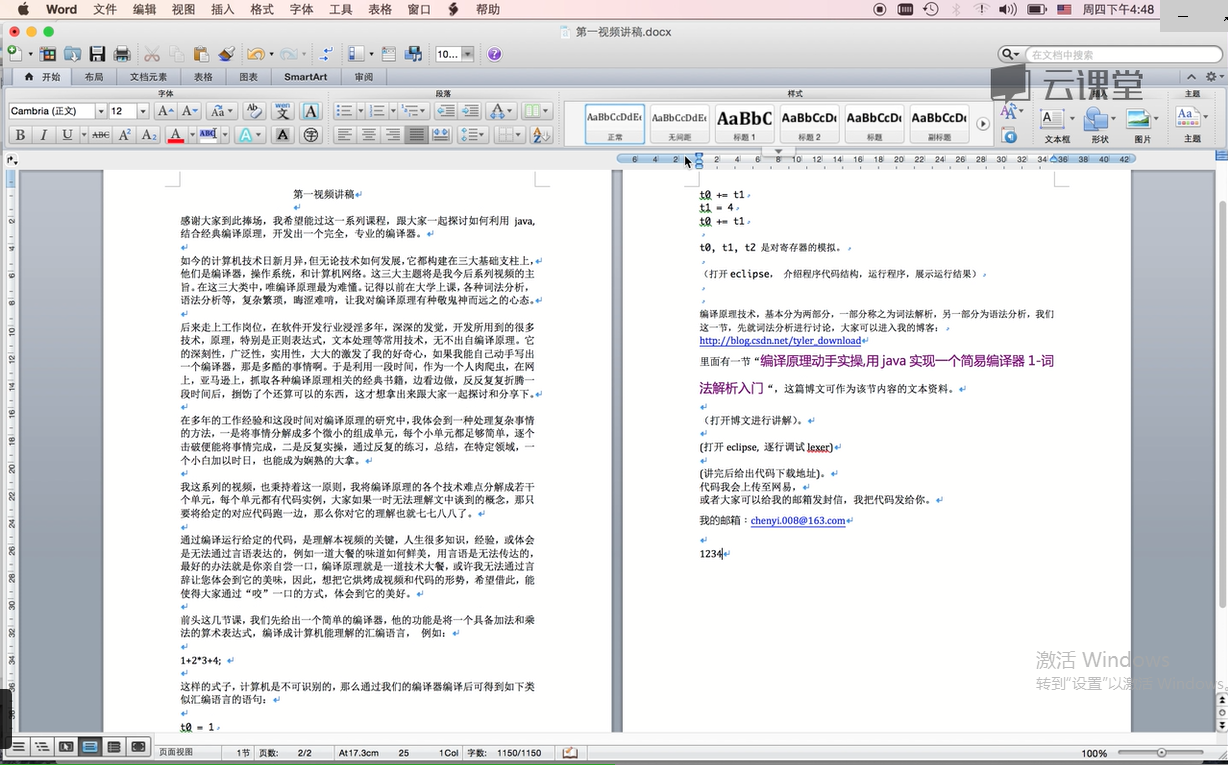Click the Open folder icon

click(72, 54)
